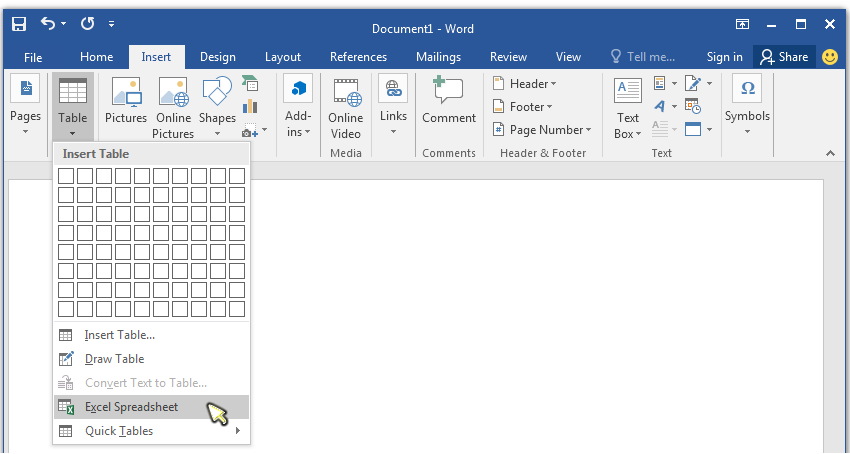Click the Comment button
The image size is (850, 454).
pyautogui.click(x=449, y=101)
